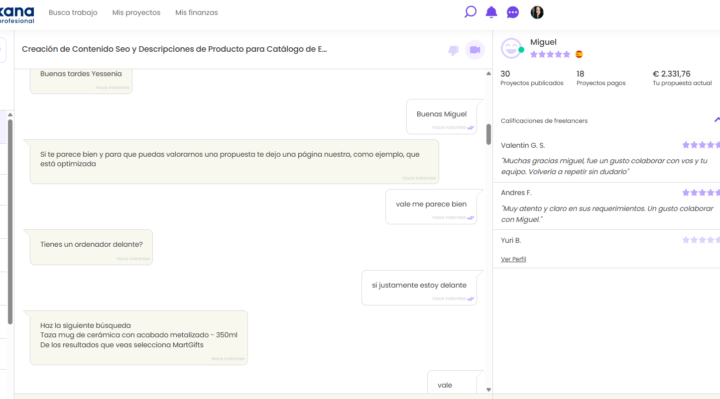
Task: Click message 'Buenas Miguel'
Action: point(442,117)
